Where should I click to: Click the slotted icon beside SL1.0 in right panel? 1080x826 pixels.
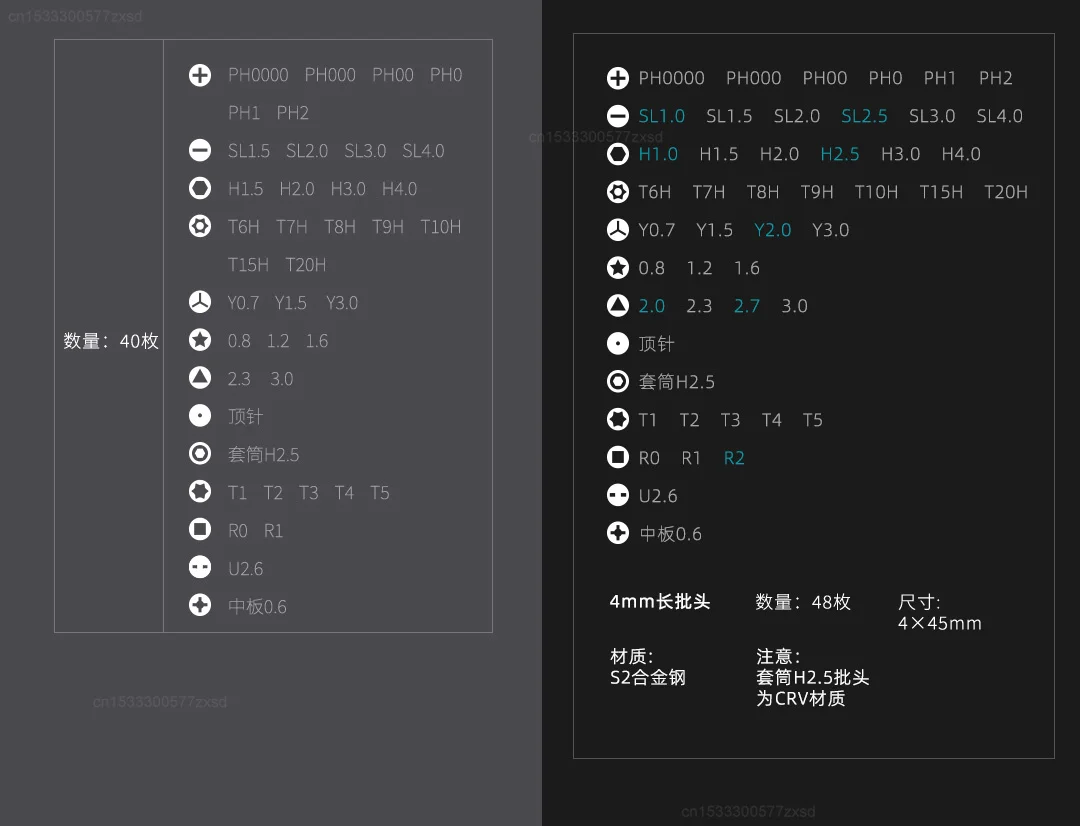pyautogui.click(x=618, y=116)
